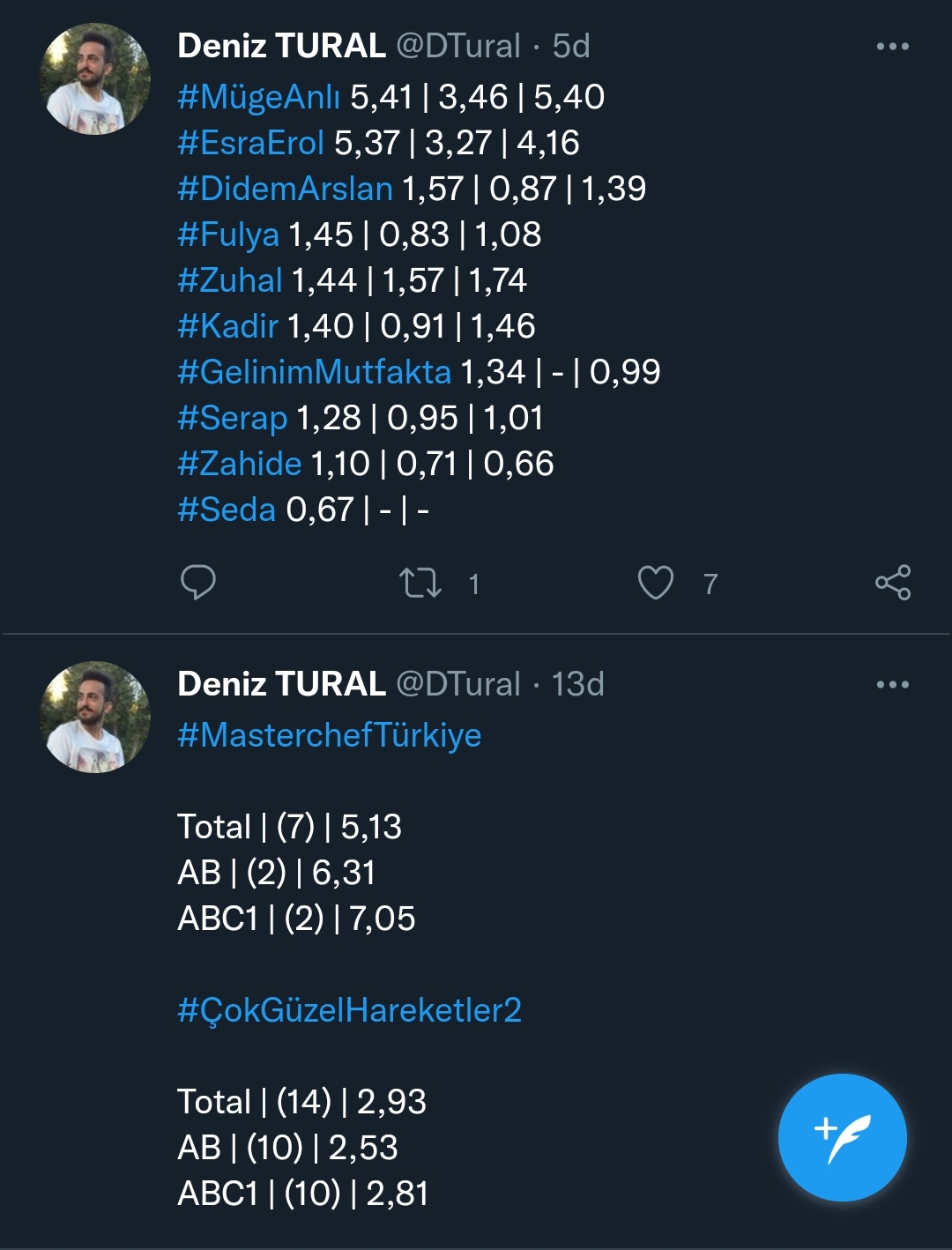View the #MasterchefTürkiye hashtag

tap(329, 735)
